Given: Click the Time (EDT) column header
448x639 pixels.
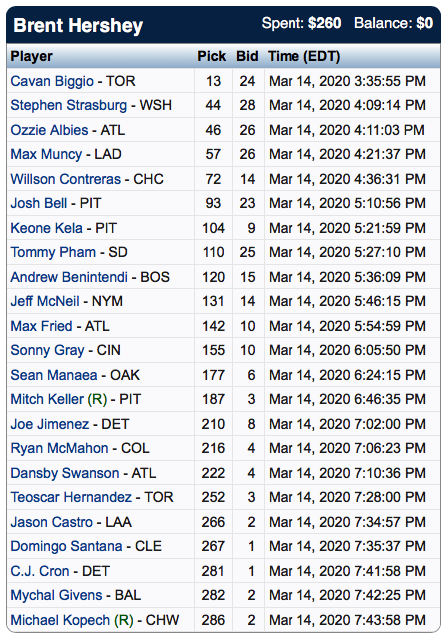Looking at the screenshot, I should click(304, 56).
